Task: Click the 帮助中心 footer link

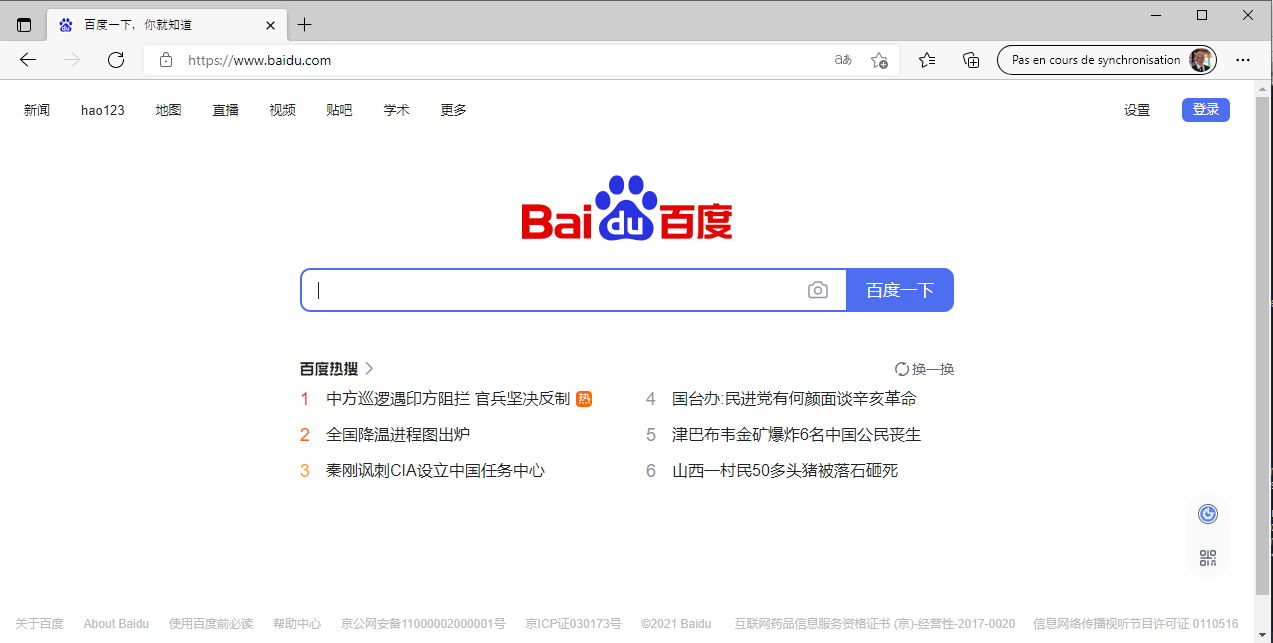Action: (x=297, y=624)
